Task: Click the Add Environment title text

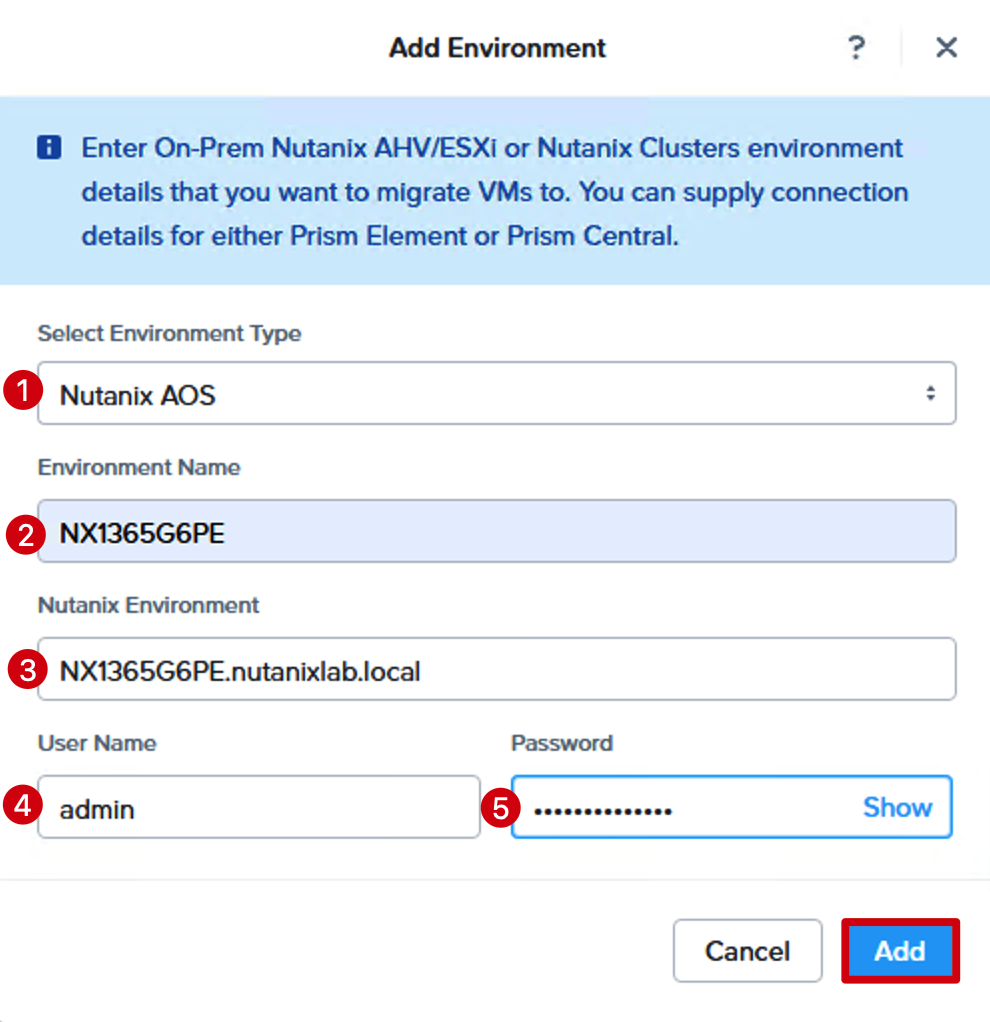Action: pyautogui.click(x=497, y=48)
